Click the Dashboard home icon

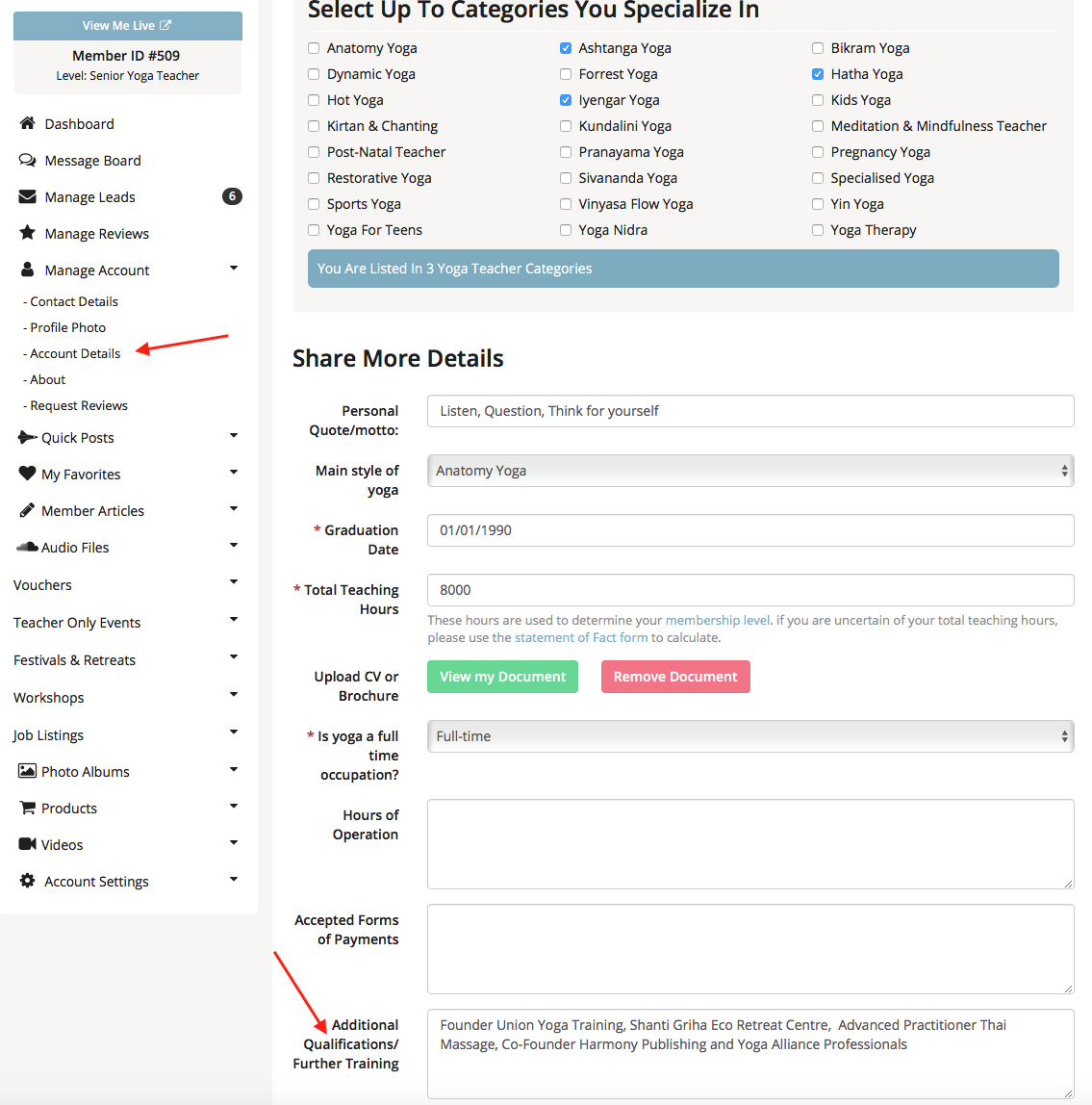pos(27,123)
